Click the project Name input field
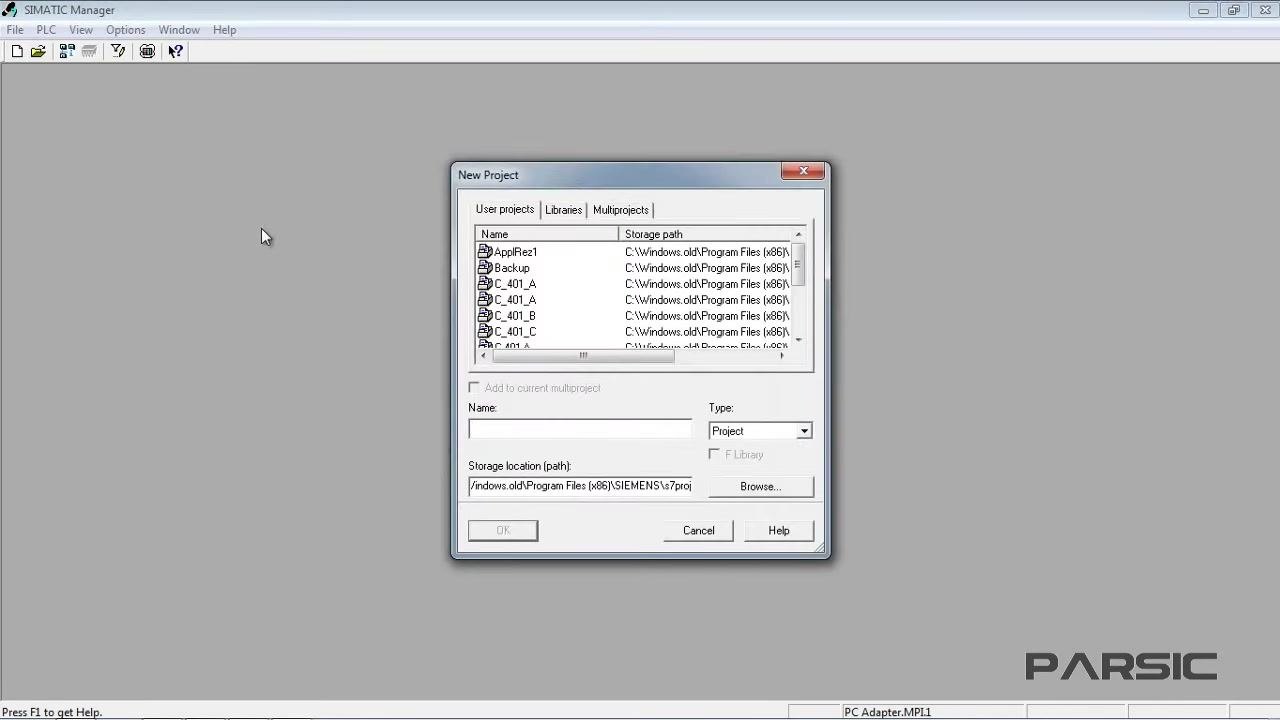 point(580,429)
